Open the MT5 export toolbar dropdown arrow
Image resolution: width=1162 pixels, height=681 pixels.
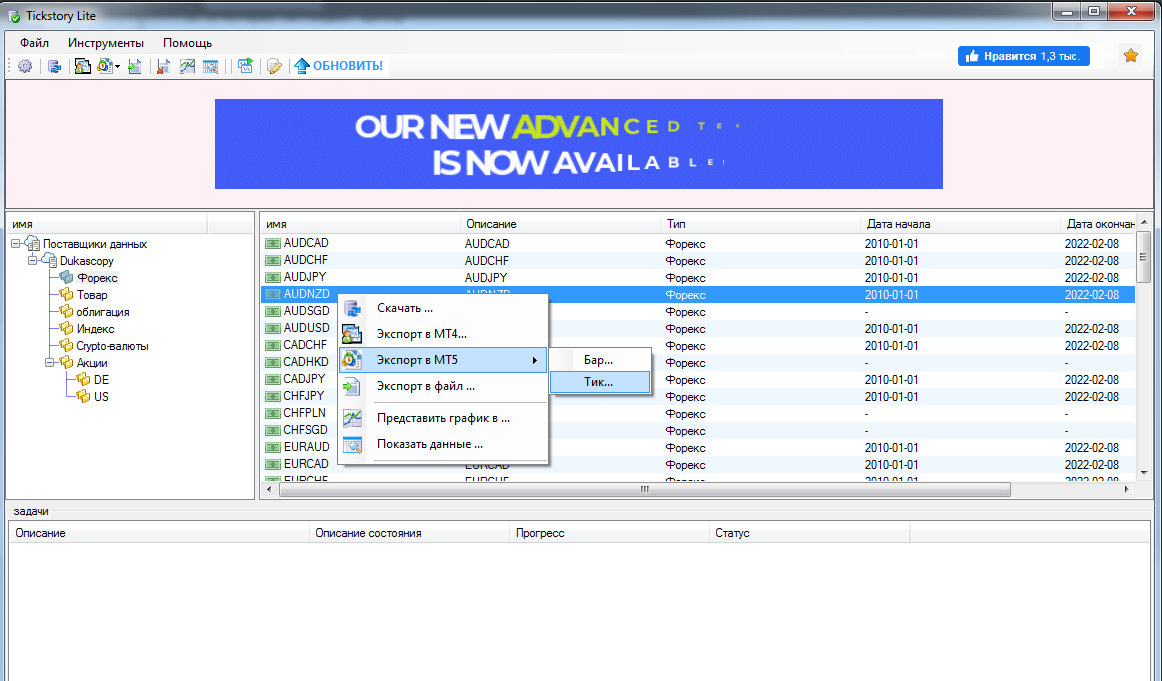pos(117,67)
